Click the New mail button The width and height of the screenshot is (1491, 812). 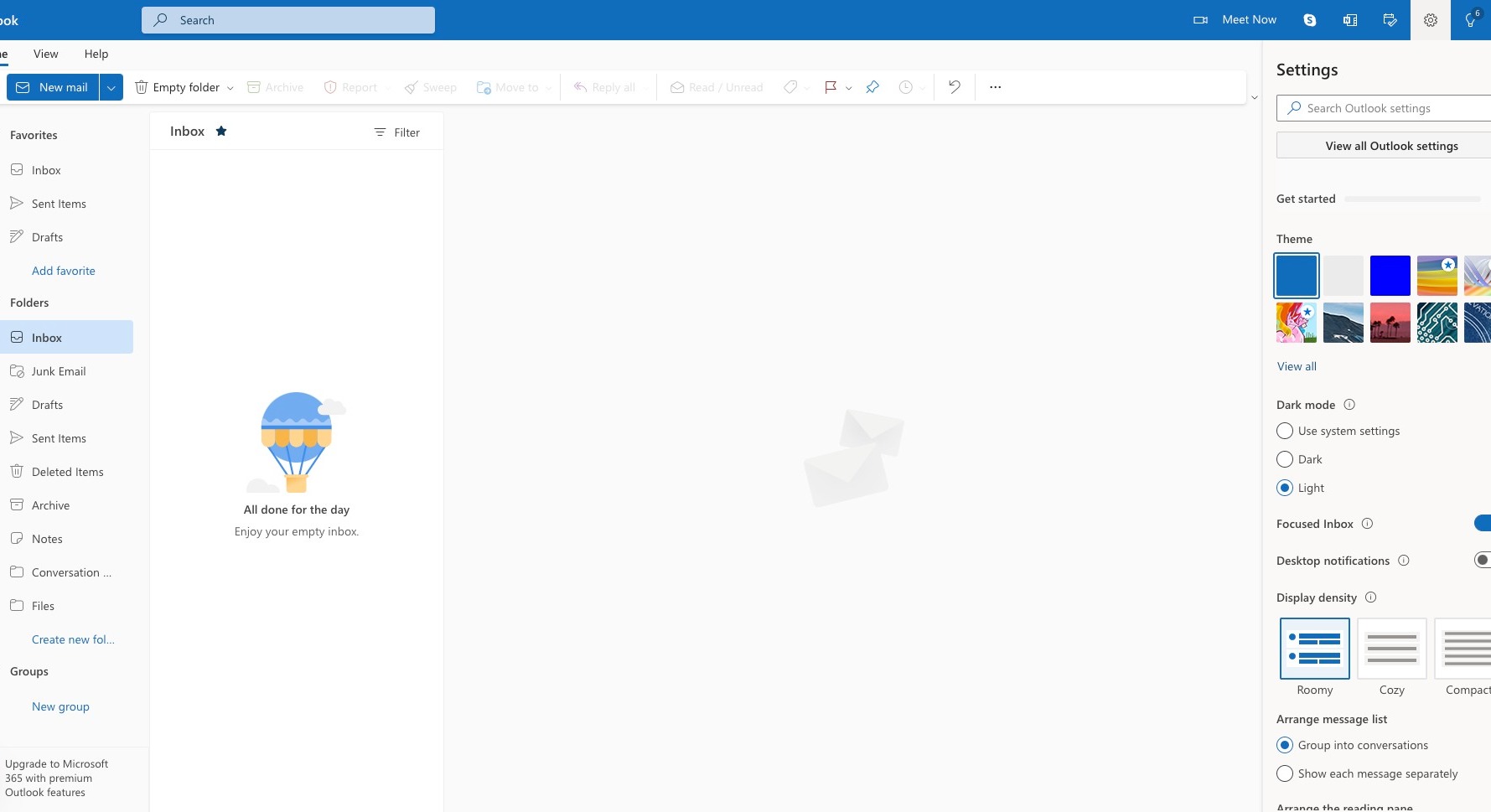point(53,87)
